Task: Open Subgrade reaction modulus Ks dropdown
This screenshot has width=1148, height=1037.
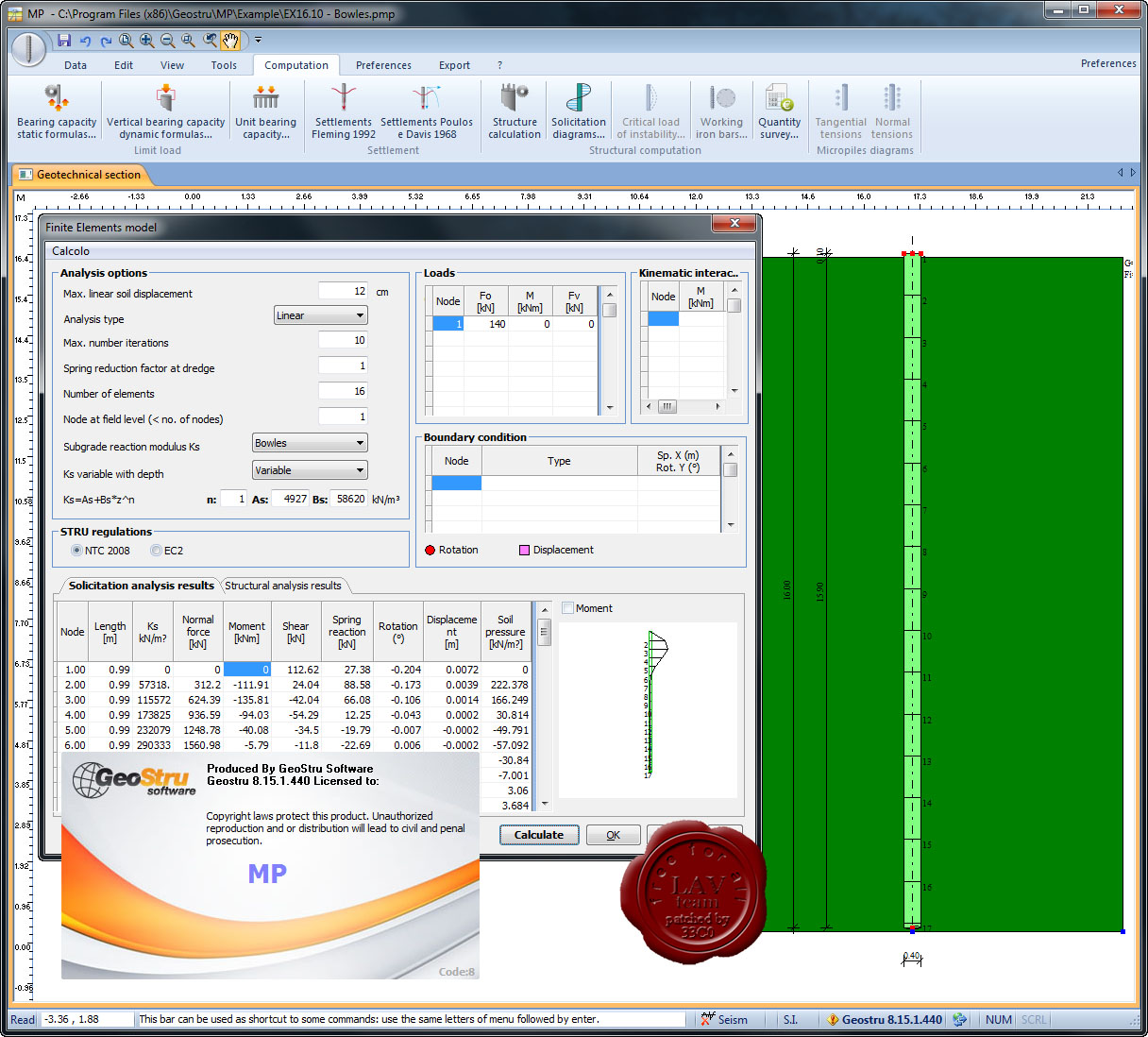Action: (x=310, y=443)
